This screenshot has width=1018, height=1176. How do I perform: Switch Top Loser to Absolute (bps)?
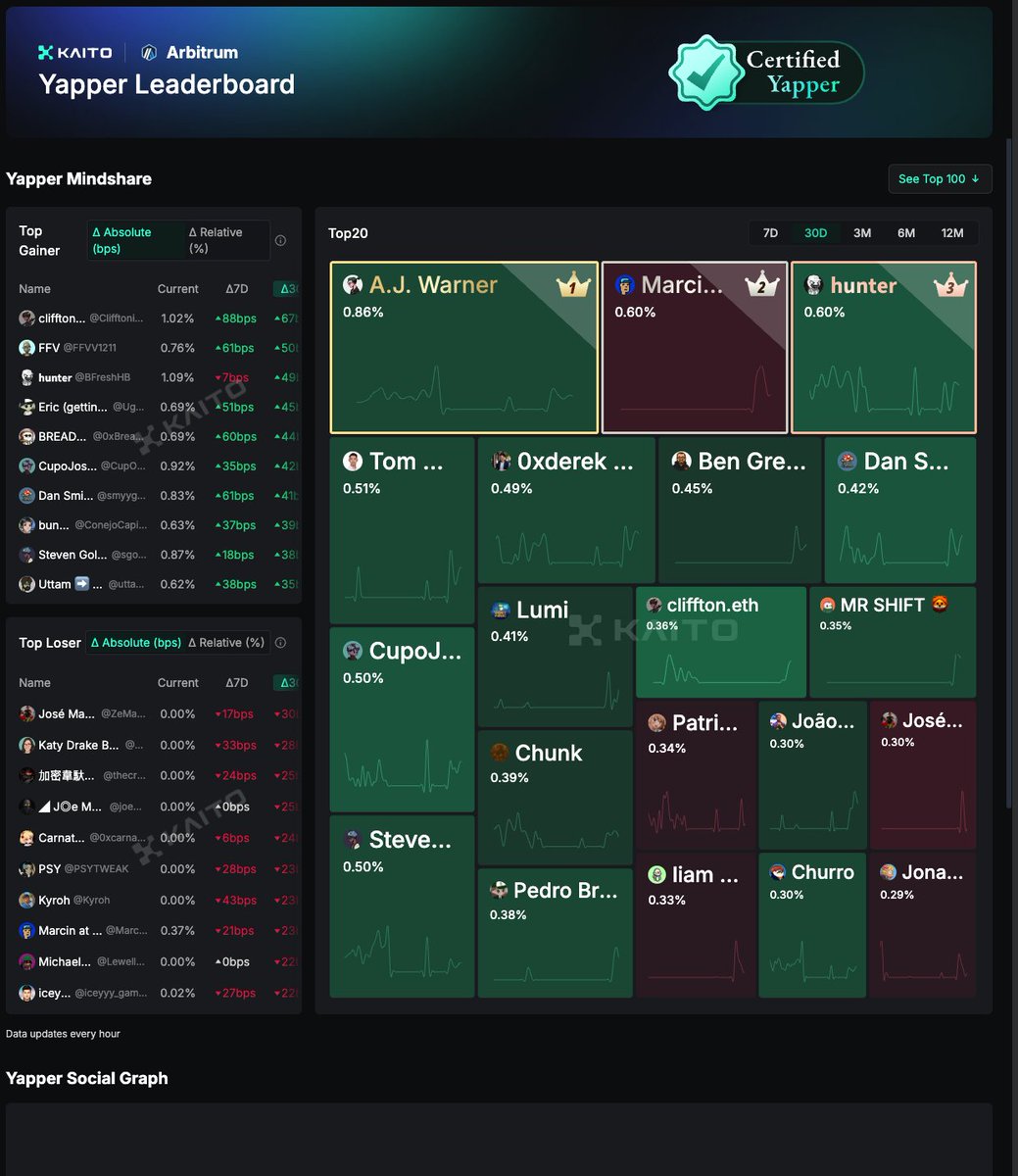click(x=136, y=643)
